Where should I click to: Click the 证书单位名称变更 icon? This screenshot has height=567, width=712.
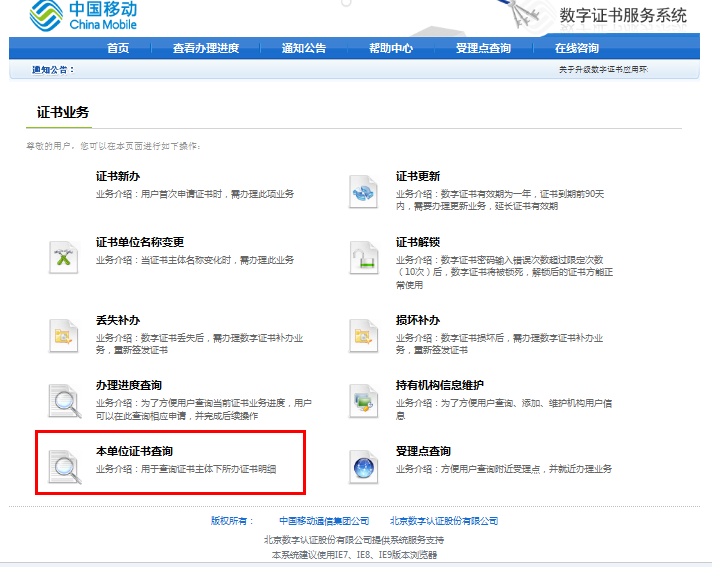[x=64, y=257]
